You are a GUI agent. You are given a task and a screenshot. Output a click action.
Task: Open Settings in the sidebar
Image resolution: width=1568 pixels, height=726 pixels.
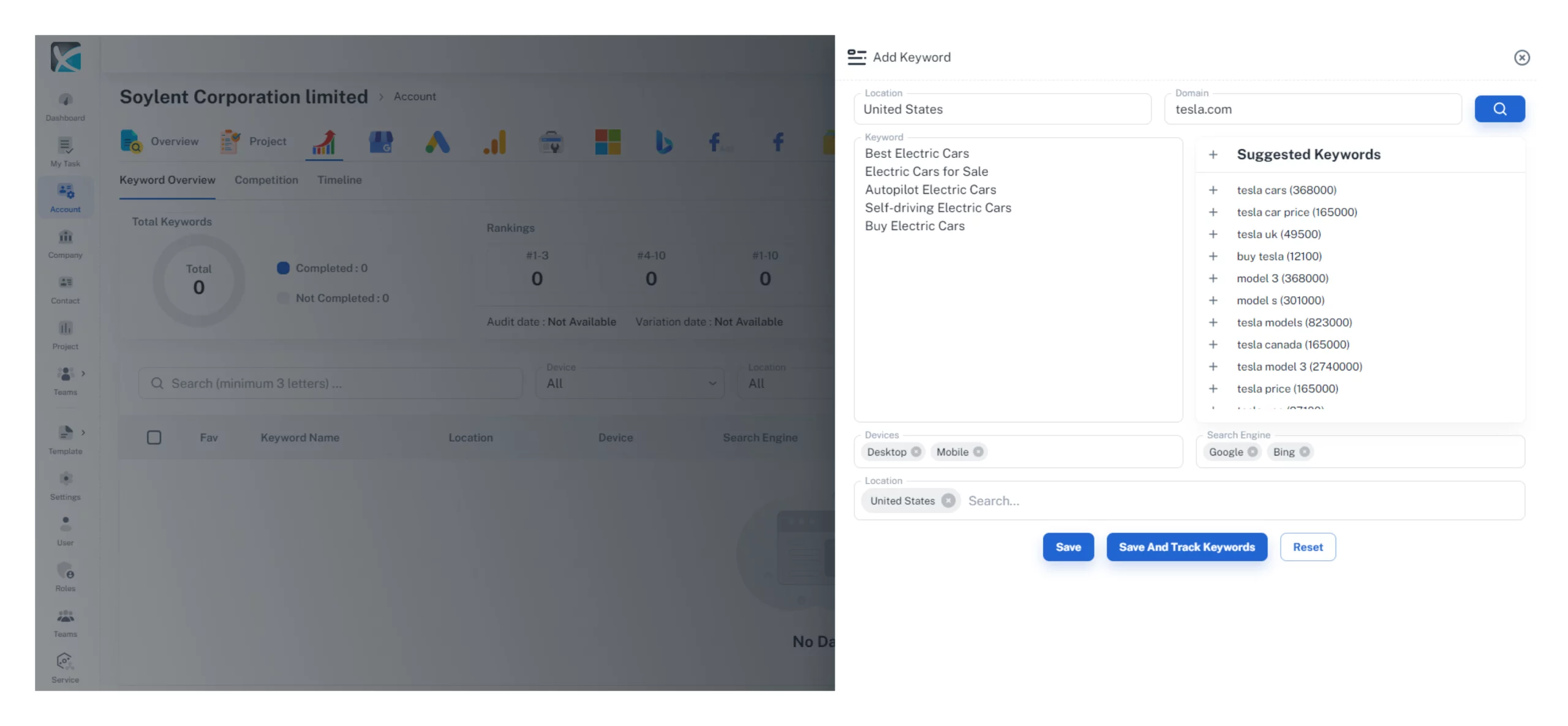point(66,486)
